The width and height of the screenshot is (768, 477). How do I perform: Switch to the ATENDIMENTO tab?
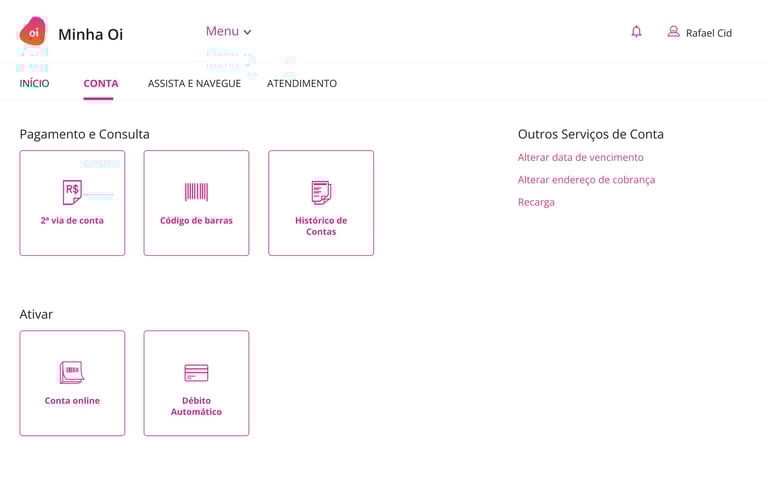[302, 83]
